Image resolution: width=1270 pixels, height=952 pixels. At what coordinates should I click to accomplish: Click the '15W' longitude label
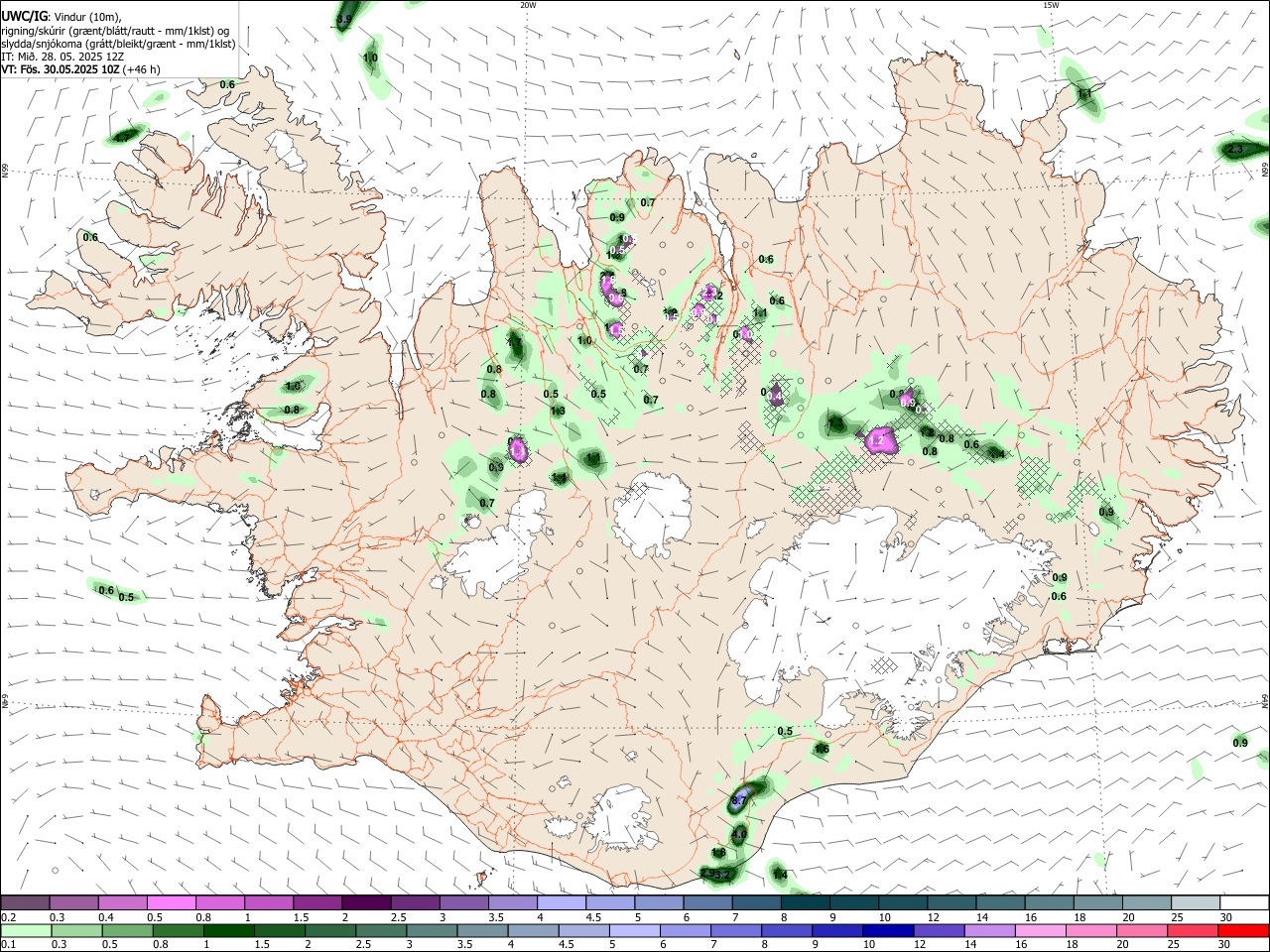1051,5
